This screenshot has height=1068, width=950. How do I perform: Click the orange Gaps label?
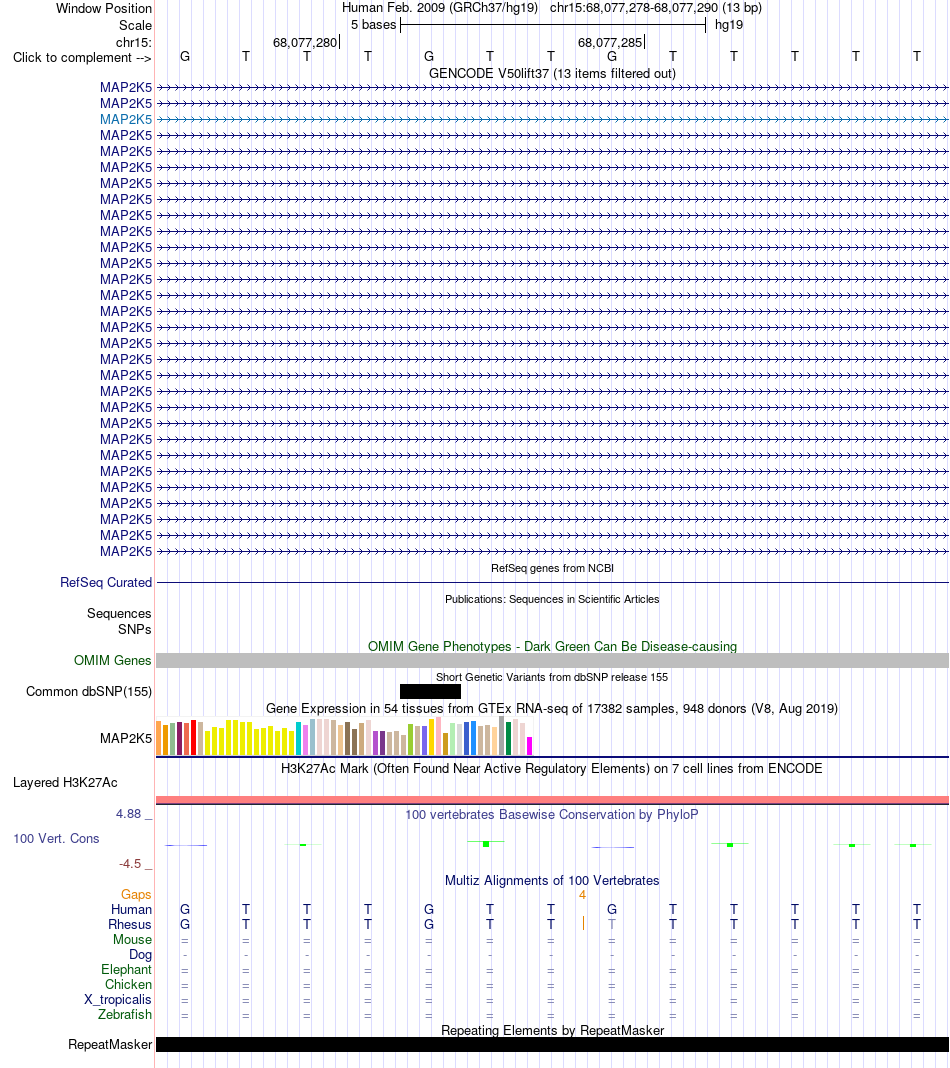pyautogui.click(x=136, y=894)
